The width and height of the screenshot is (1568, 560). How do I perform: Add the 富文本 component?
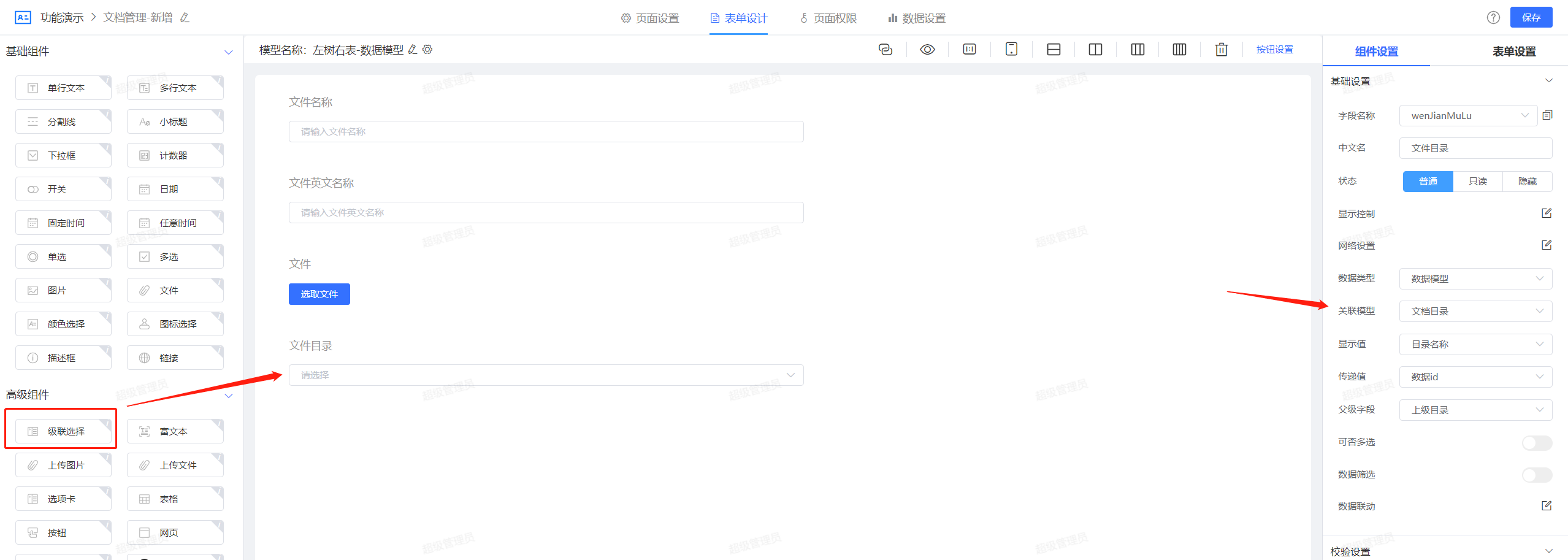coord(175,431)
